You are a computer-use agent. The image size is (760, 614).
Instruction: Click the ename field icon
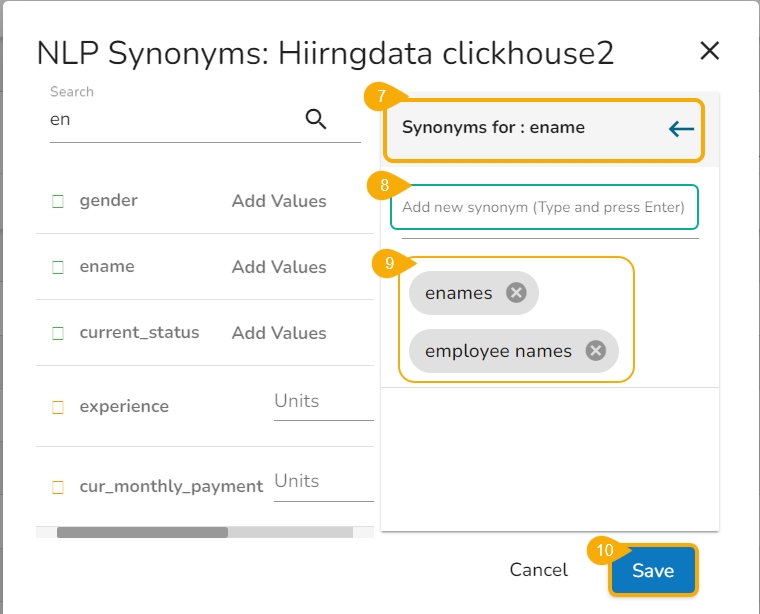tap(58, 267)
